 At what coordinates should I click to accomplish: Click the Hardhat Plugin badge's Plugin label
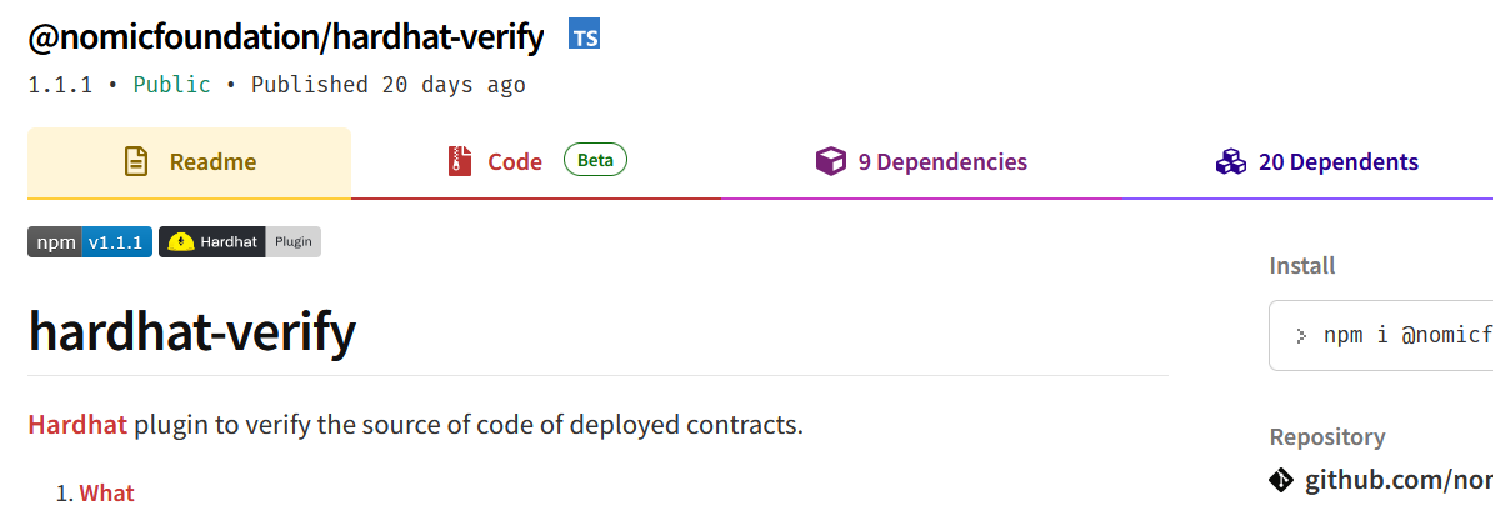tap(293, 242)
